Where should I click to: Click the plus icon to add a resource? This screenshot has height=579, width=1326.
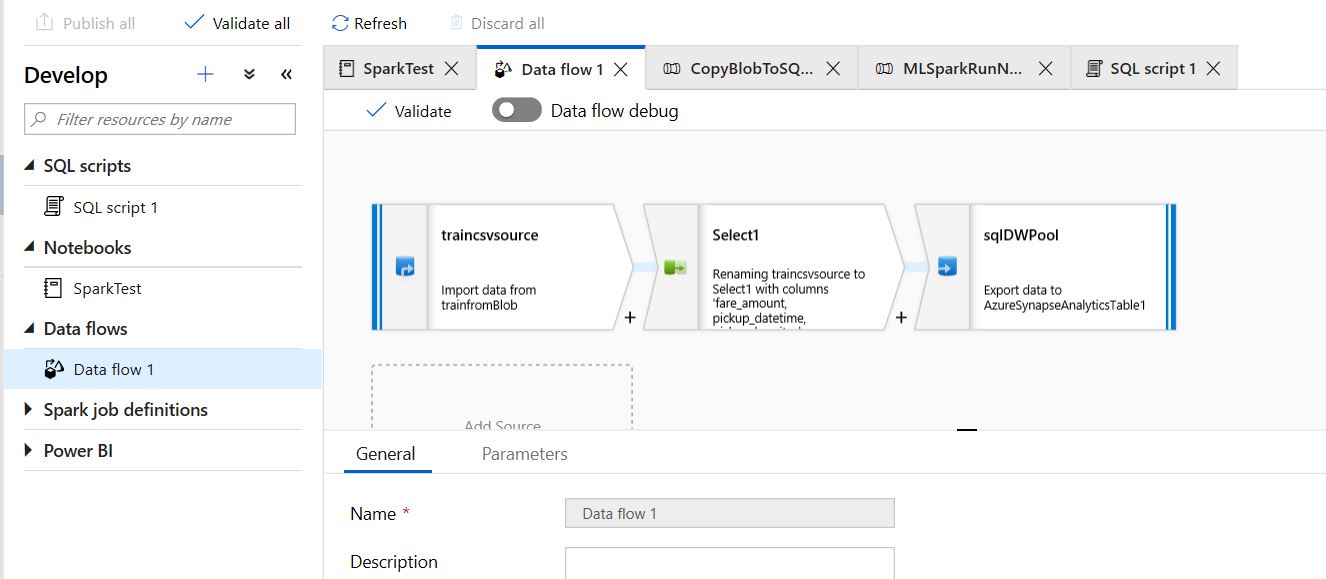click(x=205, y=74)
